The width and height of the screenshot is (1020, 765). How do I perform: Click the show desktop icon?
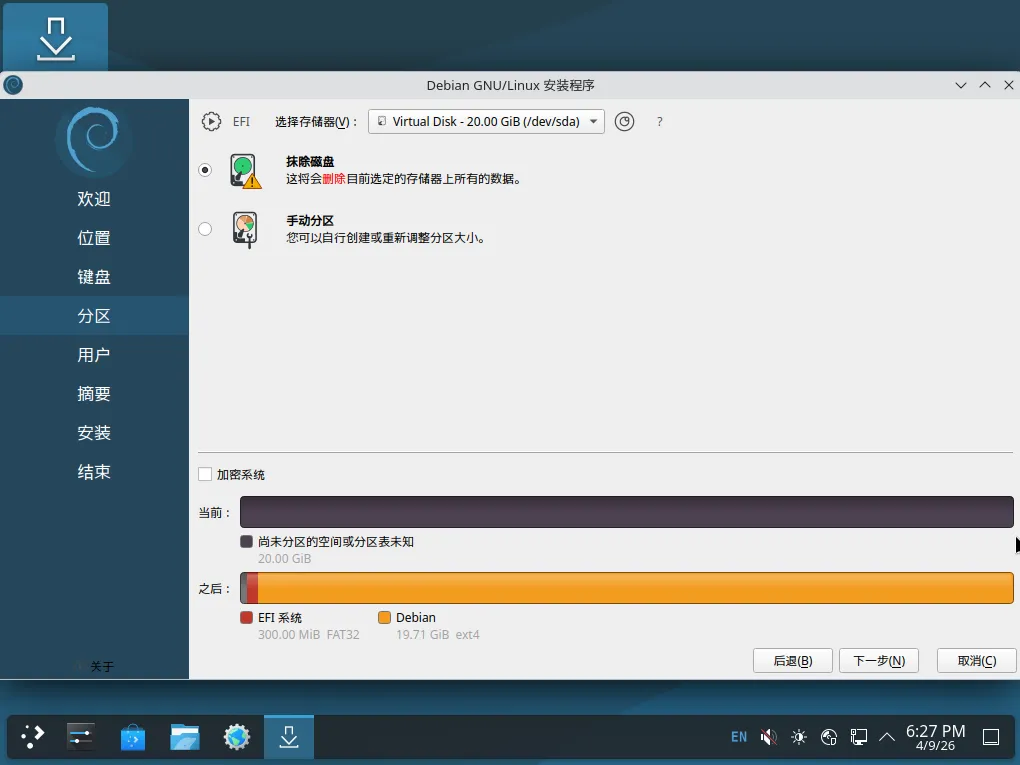[x=991, y=737]
